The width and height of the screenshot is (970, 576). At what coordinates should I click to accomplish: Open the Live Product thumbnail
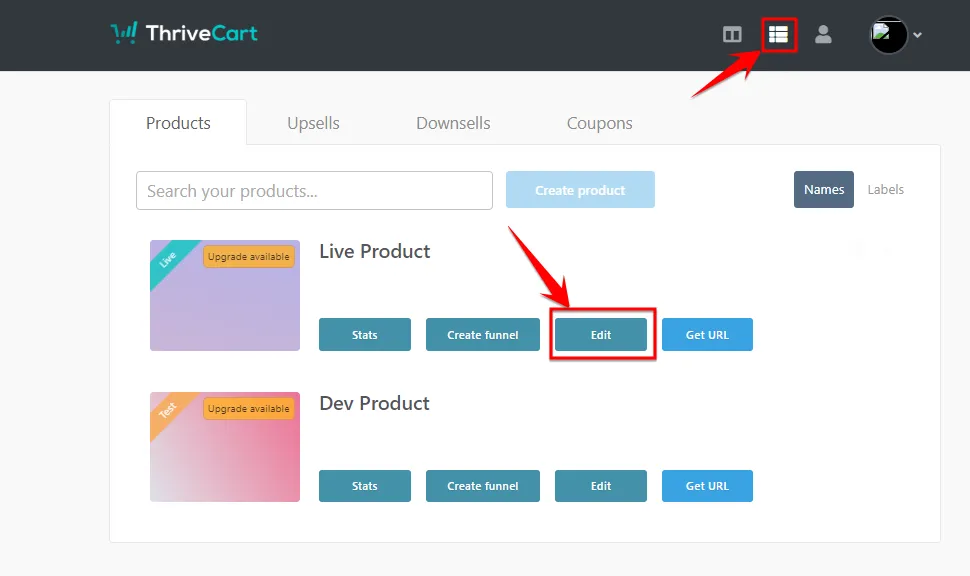coord(225,296)
